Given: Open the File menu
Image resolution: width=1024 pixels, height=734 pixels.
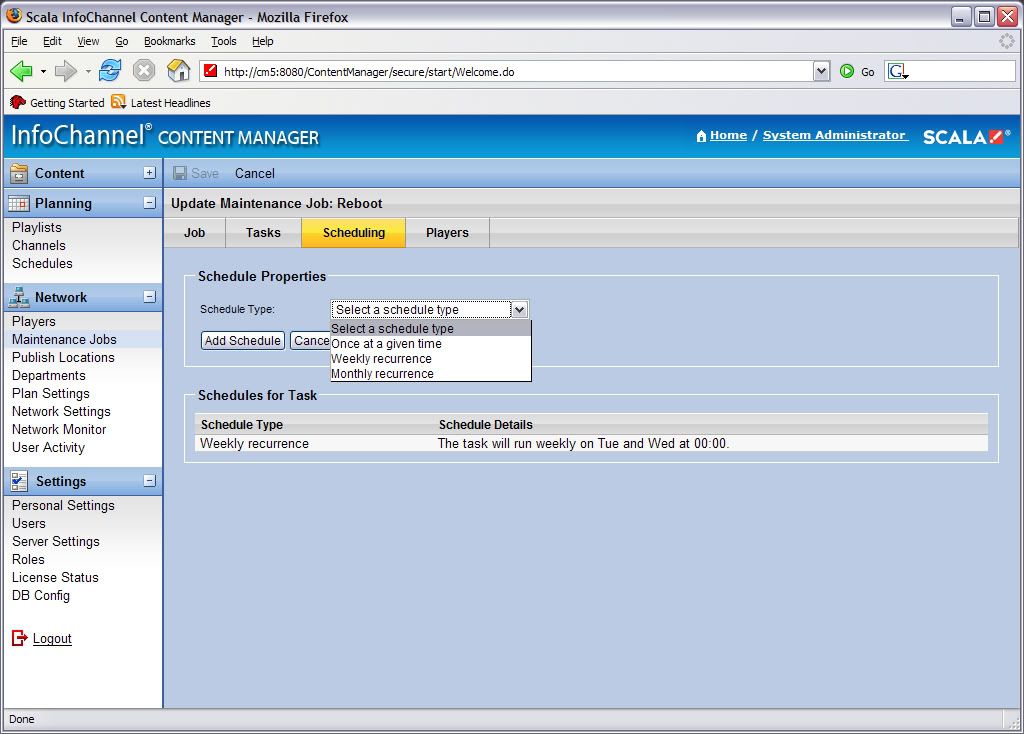Looking at the screenshot, I should pyautogui.click(x=20, y=41).
